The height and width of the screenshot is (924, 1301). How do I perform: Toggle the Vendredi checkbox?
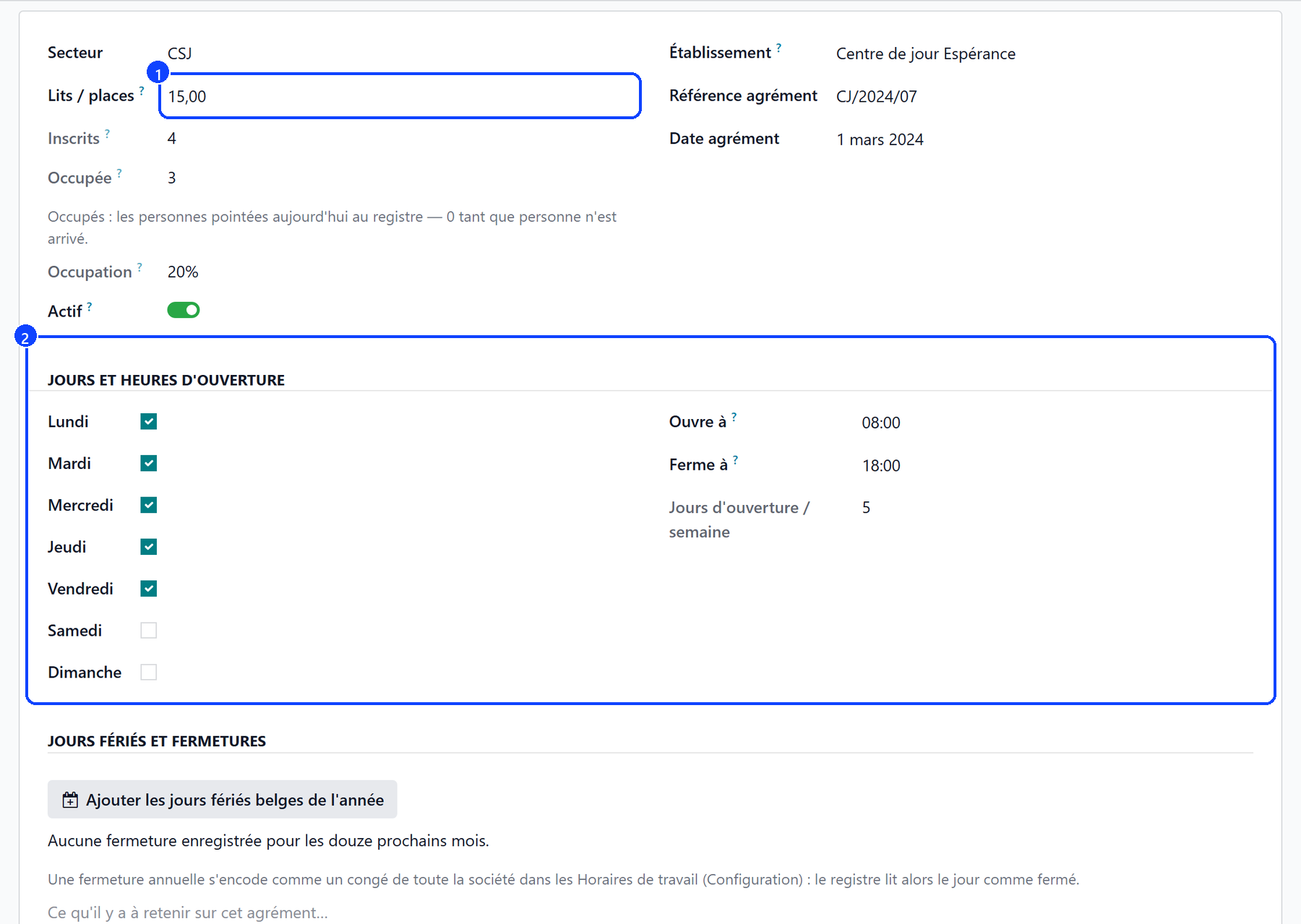click(x=149, y=589)
